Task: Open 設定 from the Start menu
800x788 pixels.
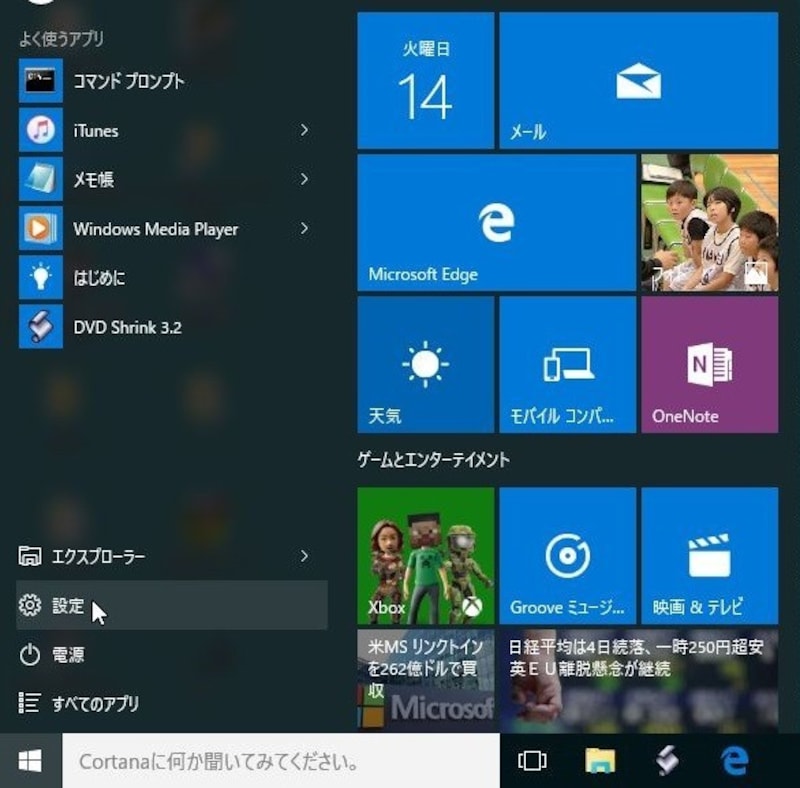Action: (68, 606)
